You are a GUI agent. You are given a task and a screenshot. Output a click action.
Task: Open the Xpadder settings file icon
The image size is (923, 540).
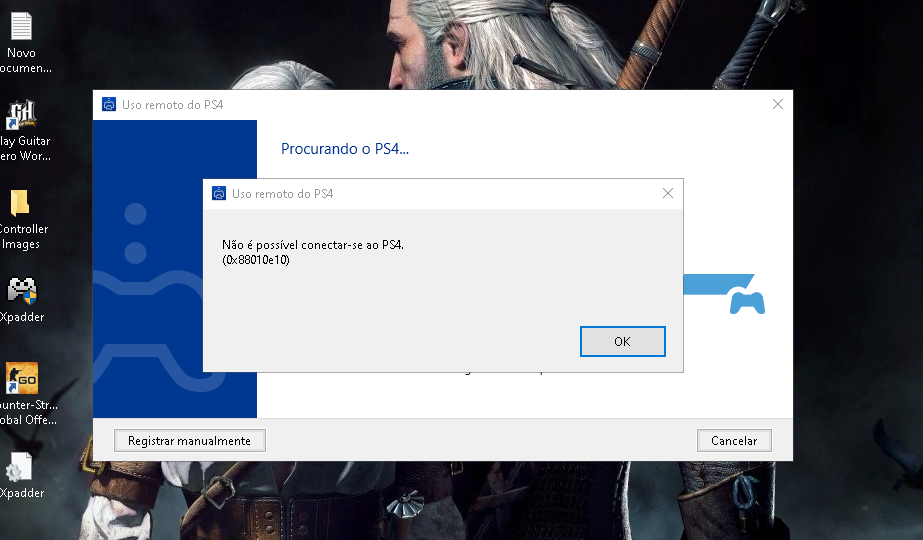click(x=19, y=467)
